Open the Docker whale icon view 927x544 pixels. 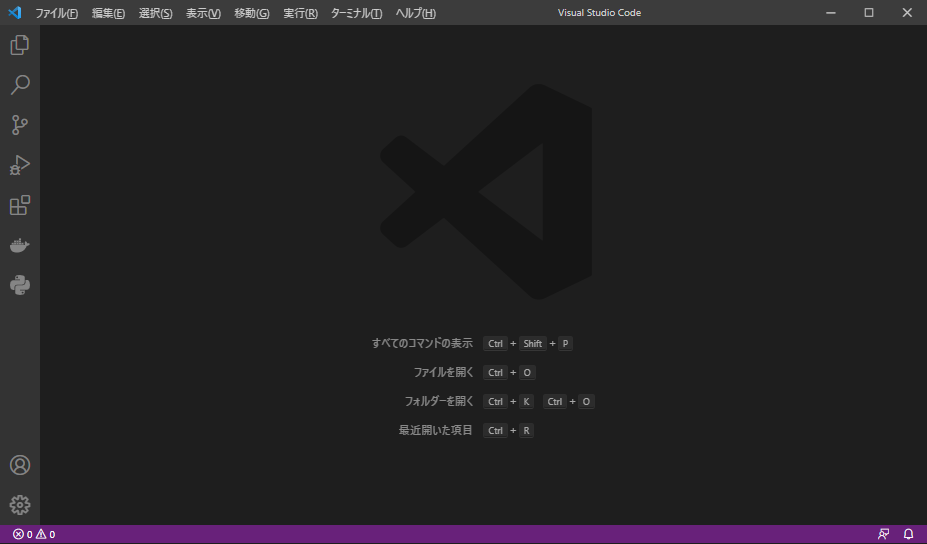point(20,245)
